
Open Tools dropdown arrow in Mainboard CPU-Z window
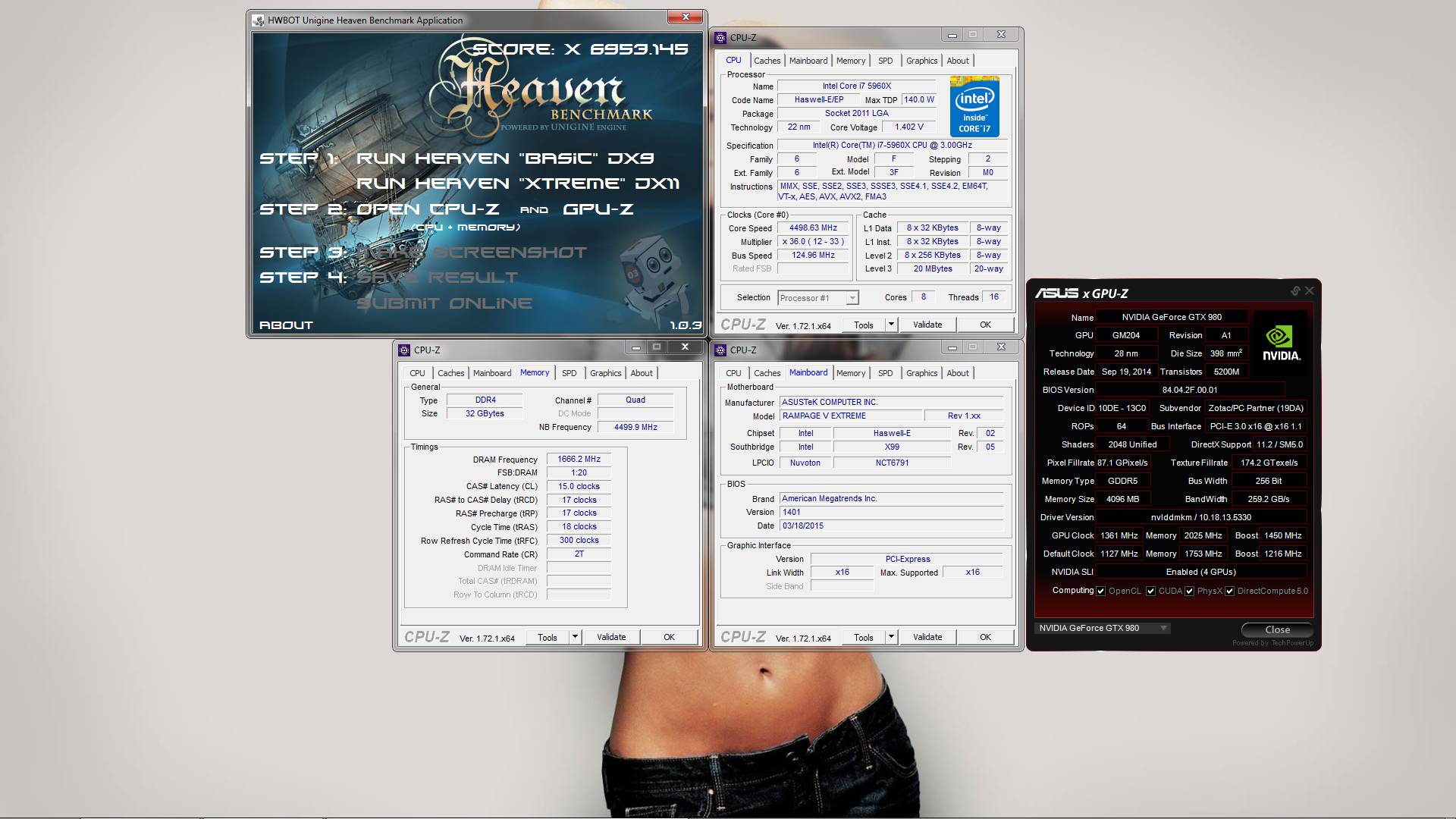coord(891,637)
